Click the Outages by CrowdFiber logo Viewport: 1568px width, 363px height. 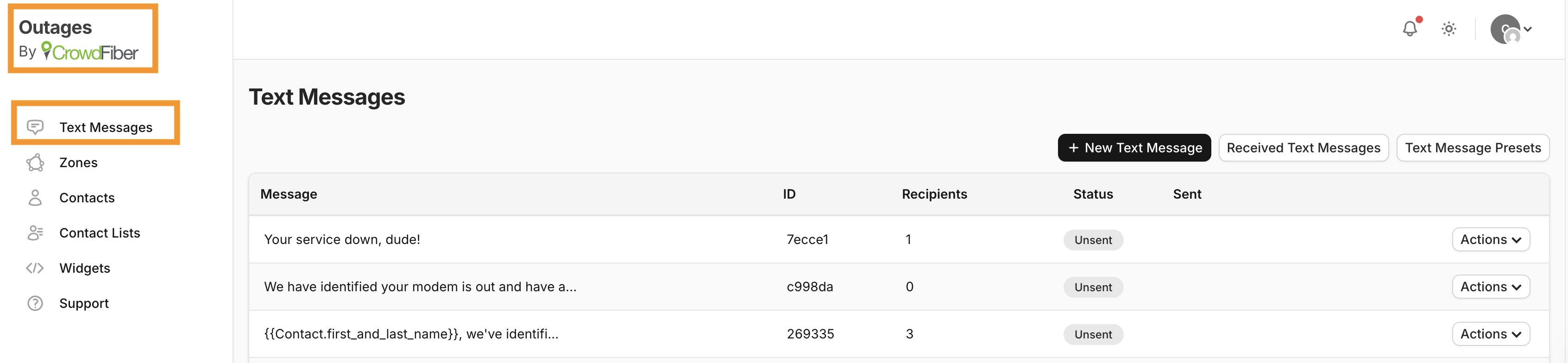click(x=79, y=39)
